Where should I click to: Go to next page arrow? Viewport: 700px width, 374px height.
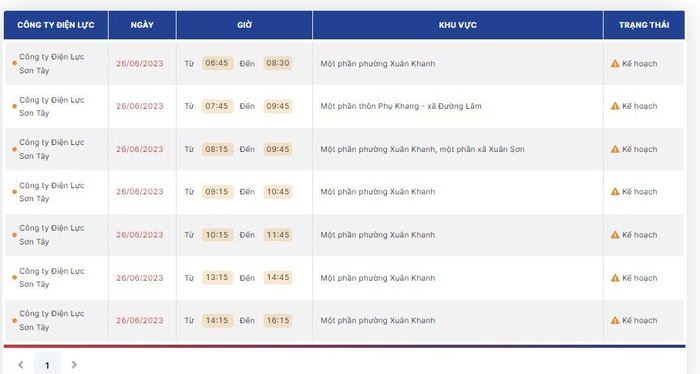point(74,365)
